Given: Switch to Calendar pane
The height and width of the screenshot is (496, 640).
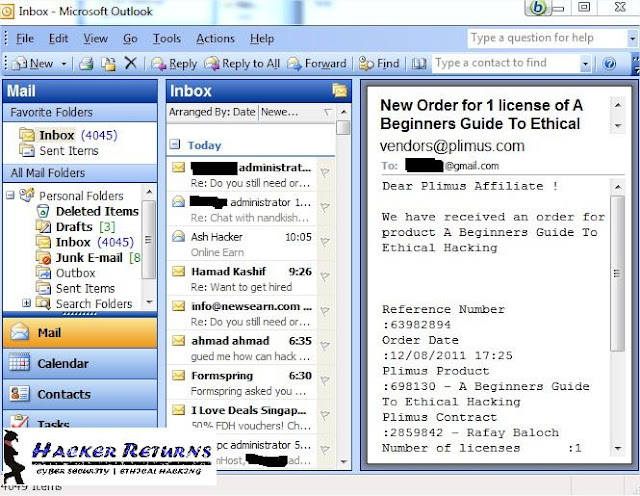Looking at the screenshot, I should tap(80, 363).
